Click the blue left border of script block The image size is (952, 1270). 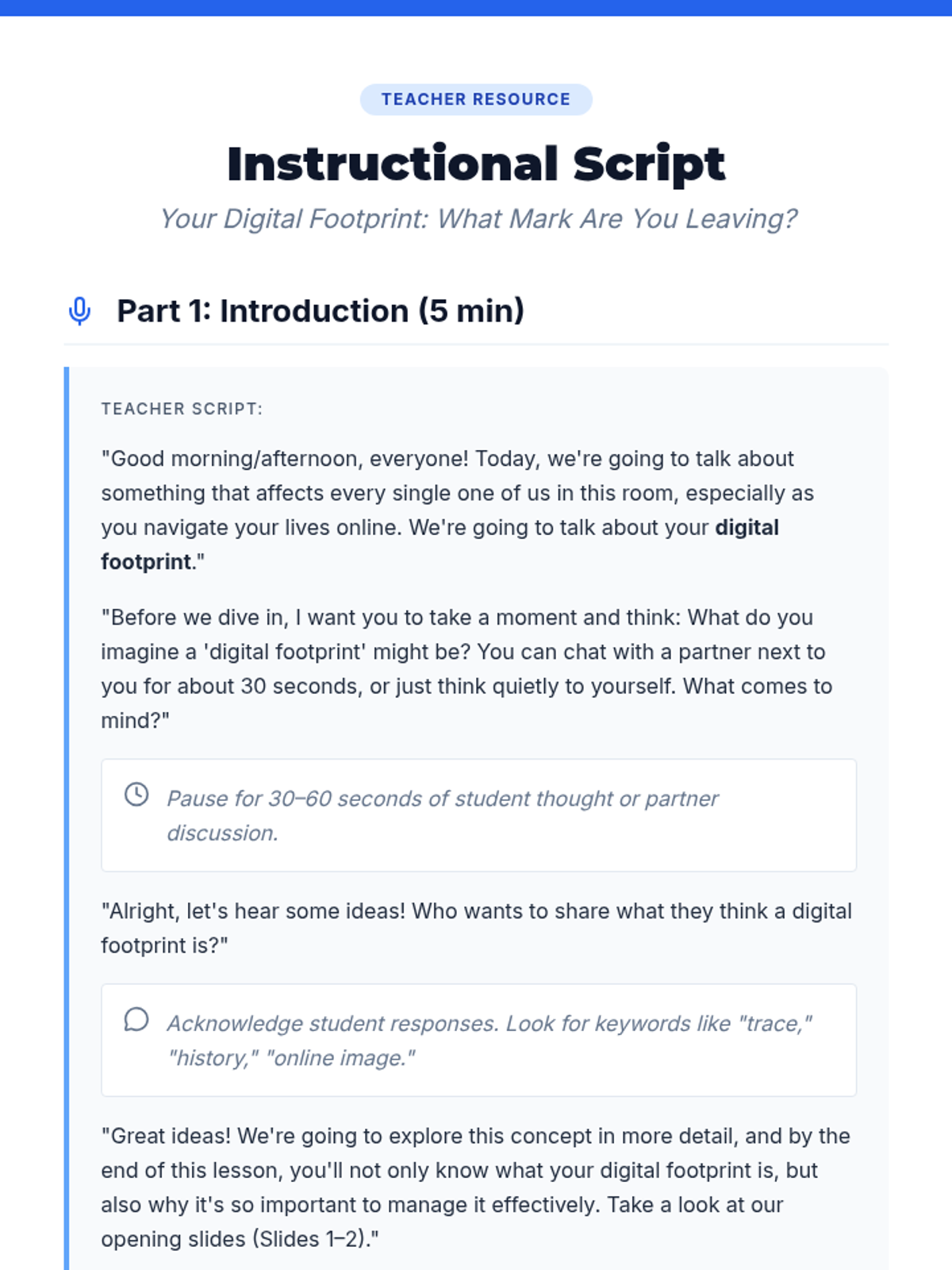point(67,794)
